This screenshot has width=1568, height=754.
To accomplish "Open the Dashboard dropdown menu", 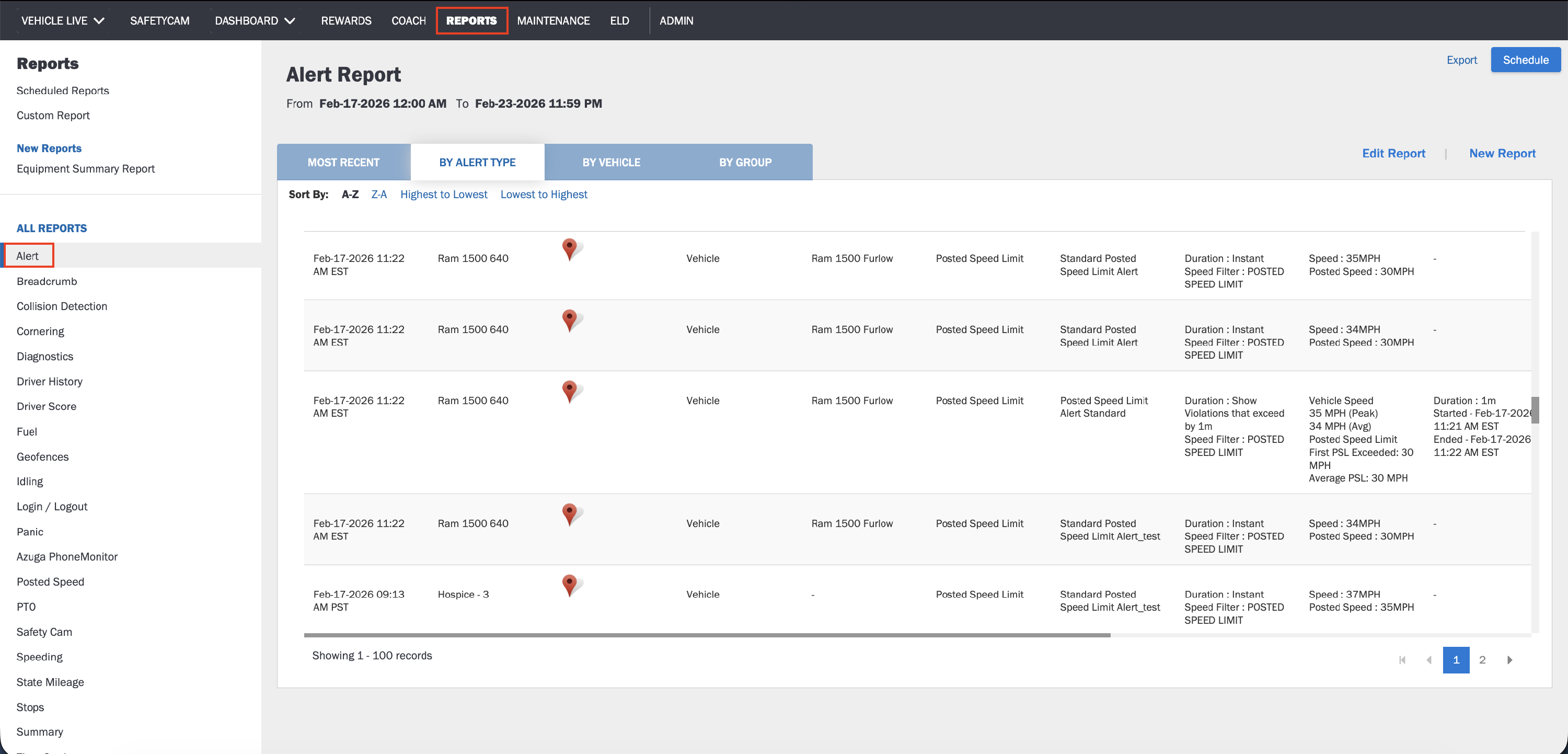I will 255,21.
